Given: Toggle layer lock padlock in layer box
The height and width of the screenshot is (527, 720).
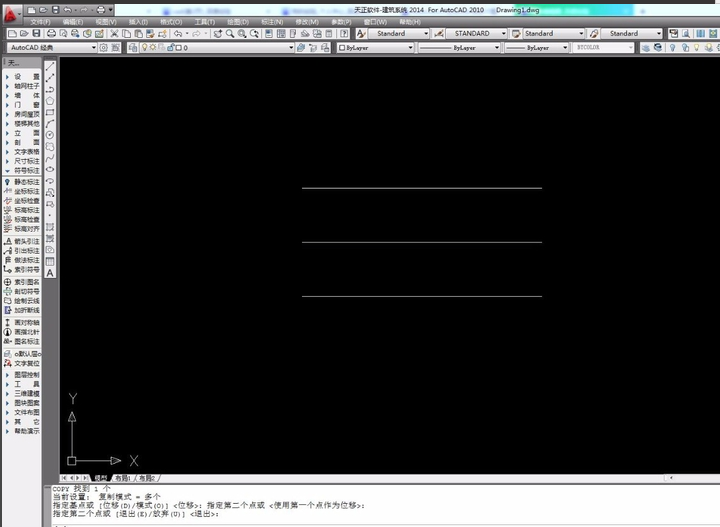Looking at the screenshot, I should [170, 47].
